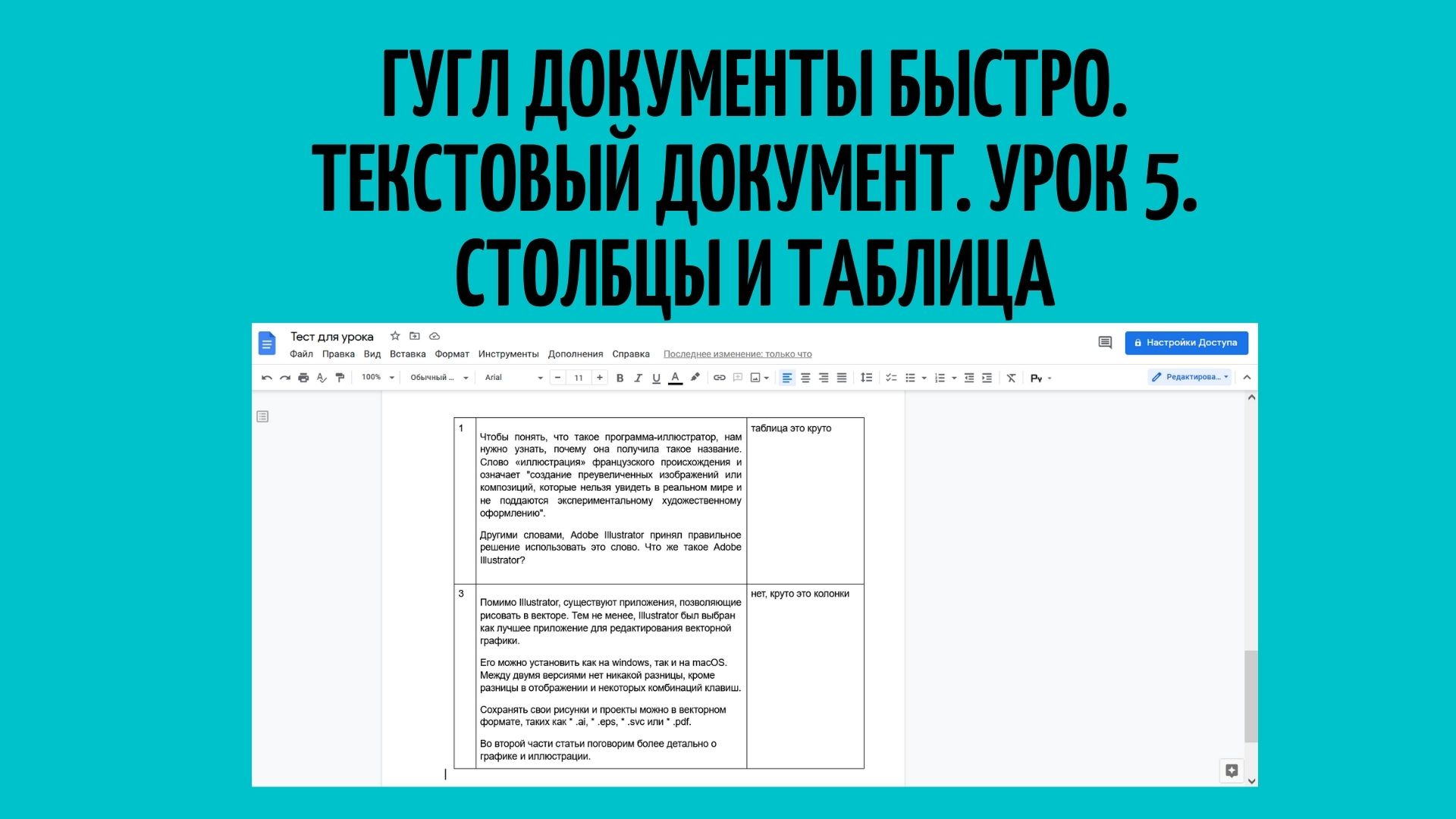
Task: Click the vertical scrollbar thumb
Action: click(x=1251, y=696)
